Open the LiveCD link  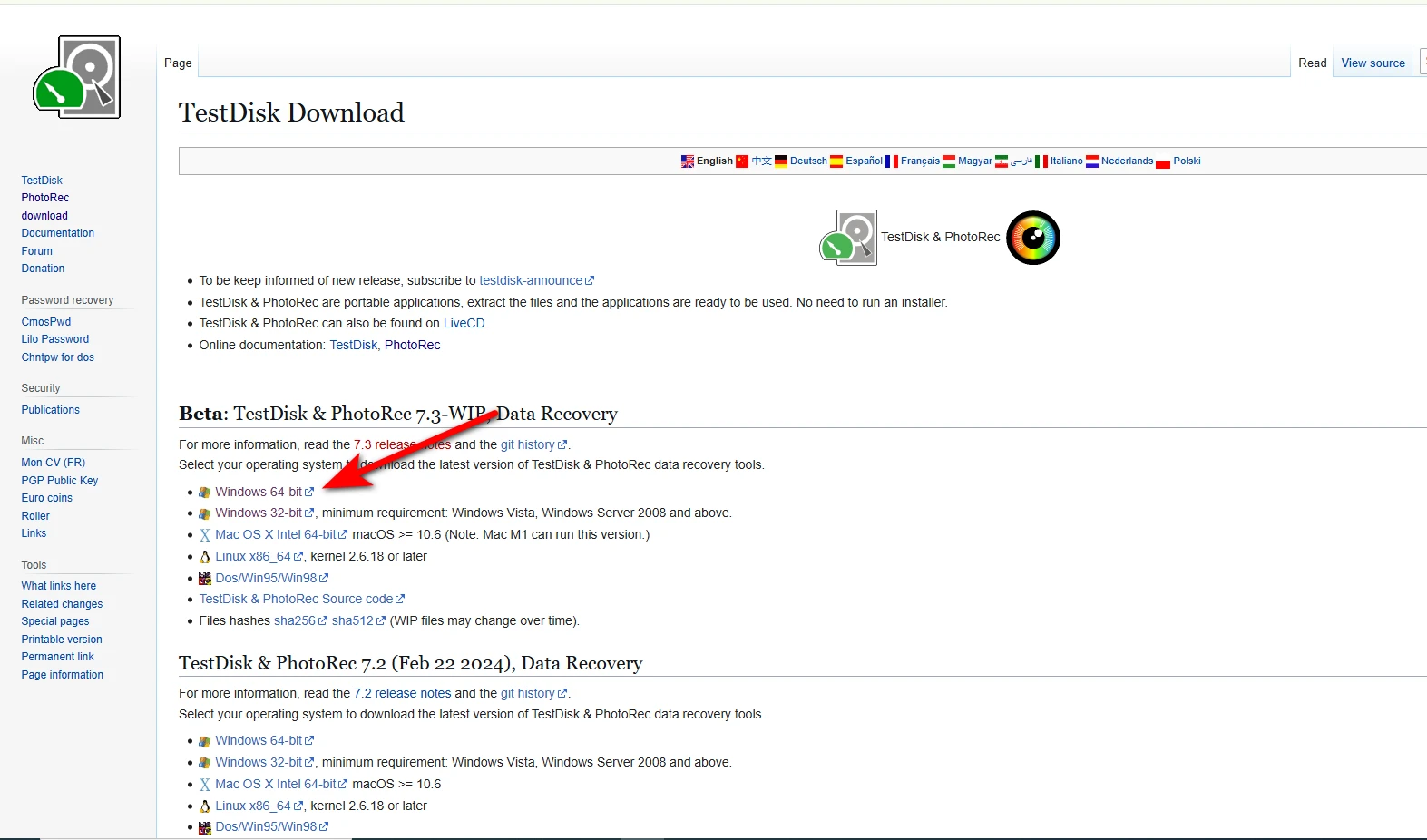pos(464,323)
